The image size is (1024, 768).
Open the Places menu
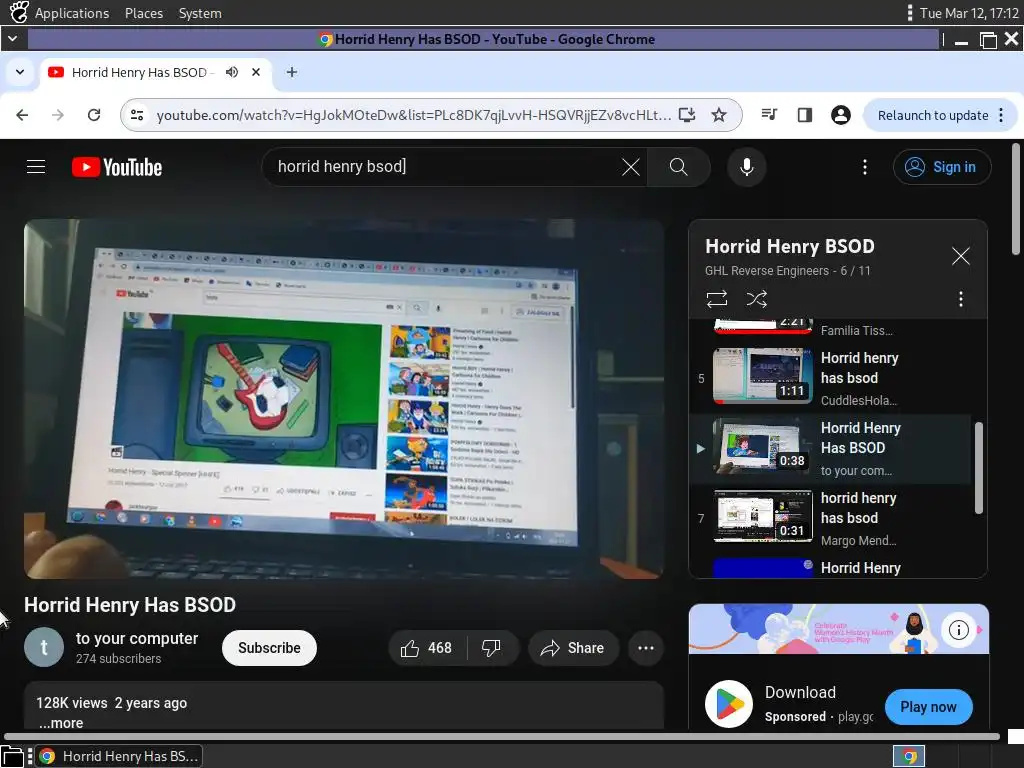click(x=144, y=13)
